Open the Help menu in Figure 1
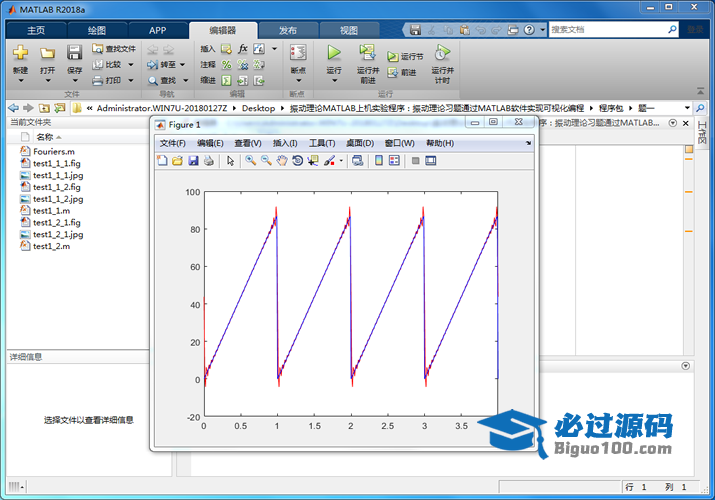 [x=440, y=143]
